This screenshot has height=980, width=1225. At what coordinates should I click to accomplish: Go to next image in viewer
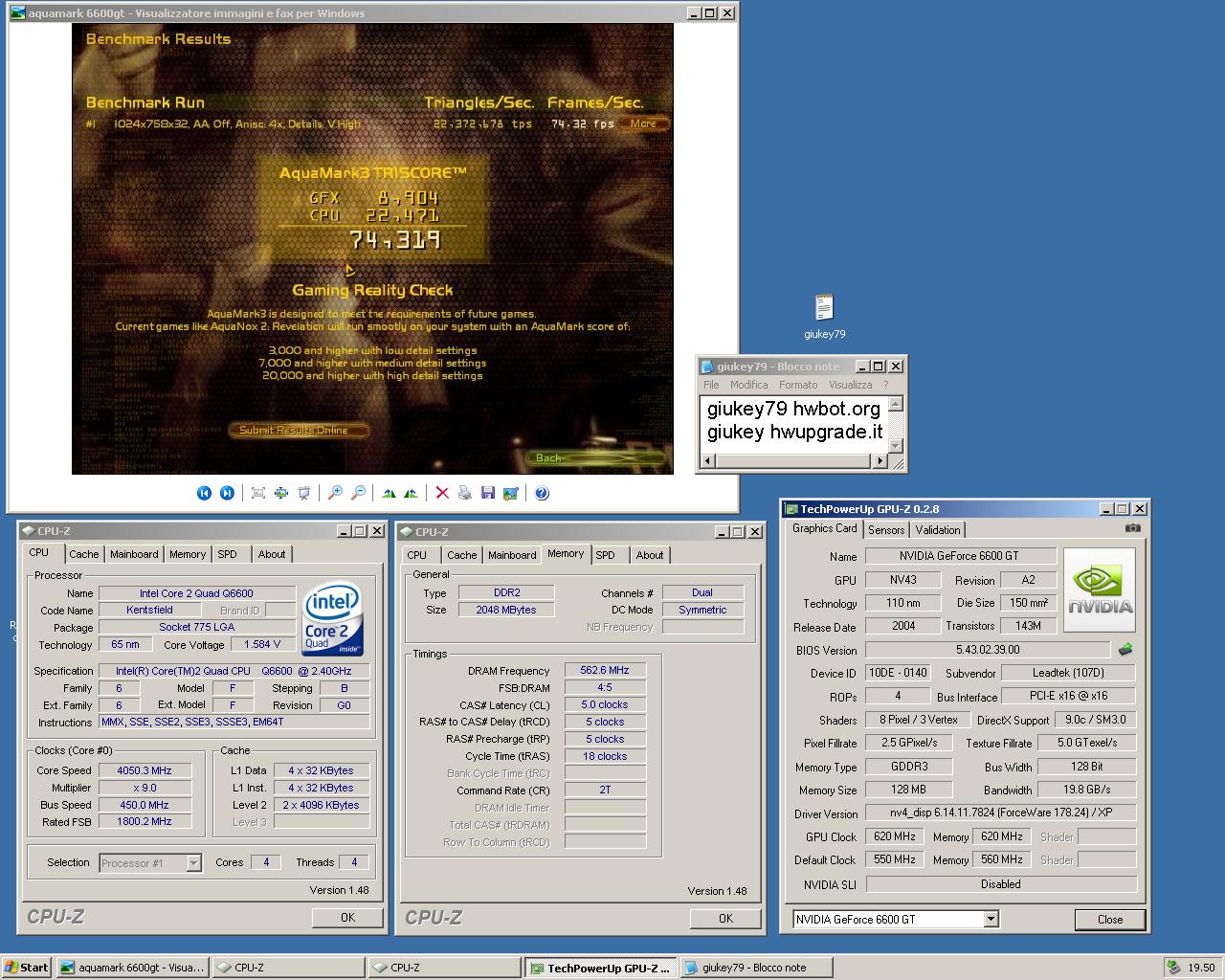point(227,493)
